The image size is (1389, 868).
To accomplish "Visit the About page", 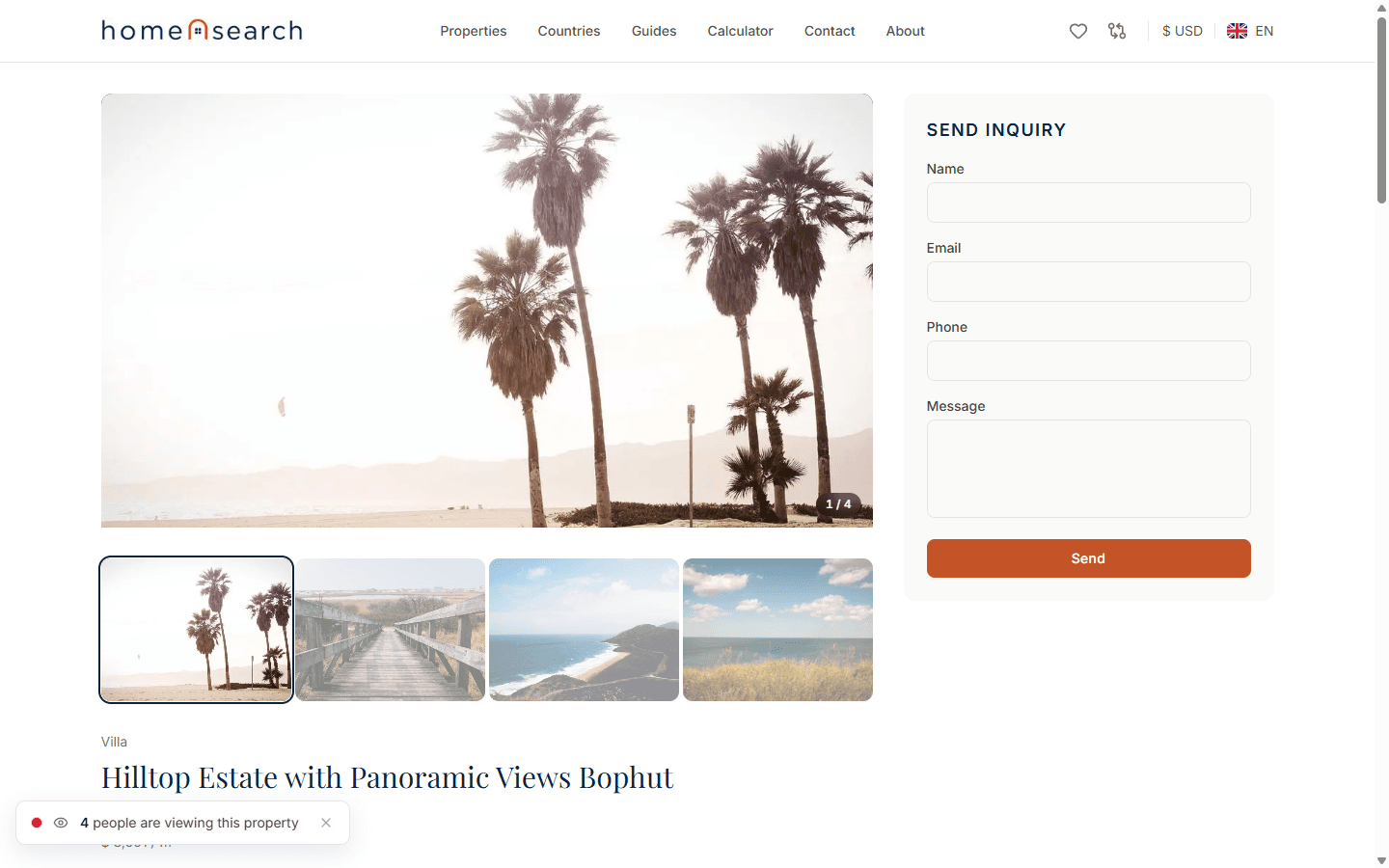I will point(905,31).
